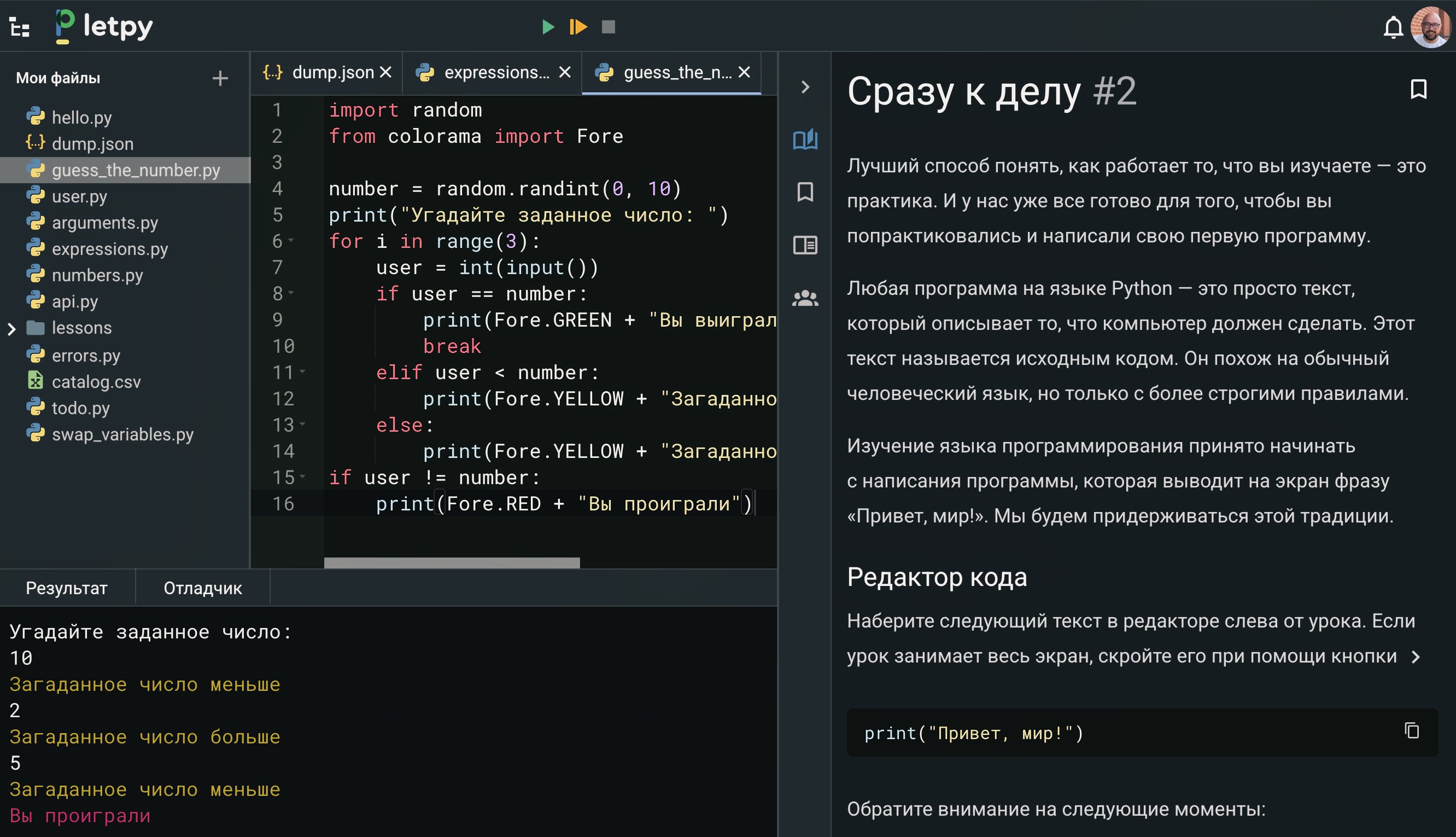Stop the running program
1456x837 pixels.
(609, 27)
